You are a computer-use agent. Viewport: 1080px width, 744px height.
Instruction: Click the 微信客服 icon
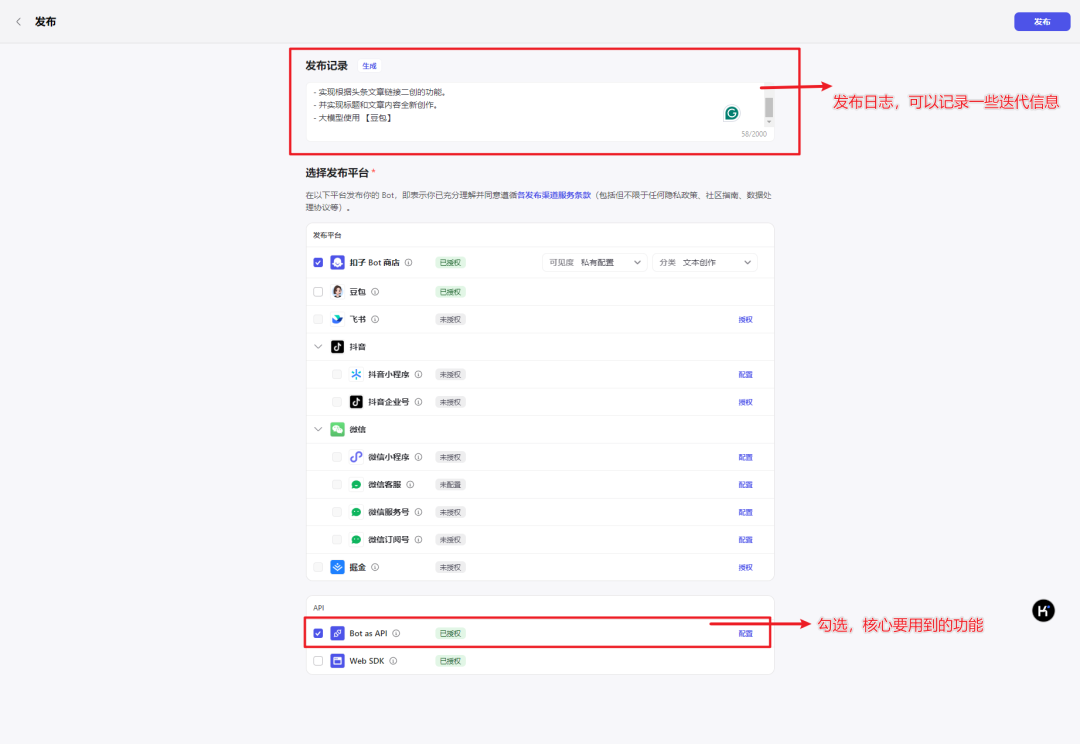(x=356, y=485)
